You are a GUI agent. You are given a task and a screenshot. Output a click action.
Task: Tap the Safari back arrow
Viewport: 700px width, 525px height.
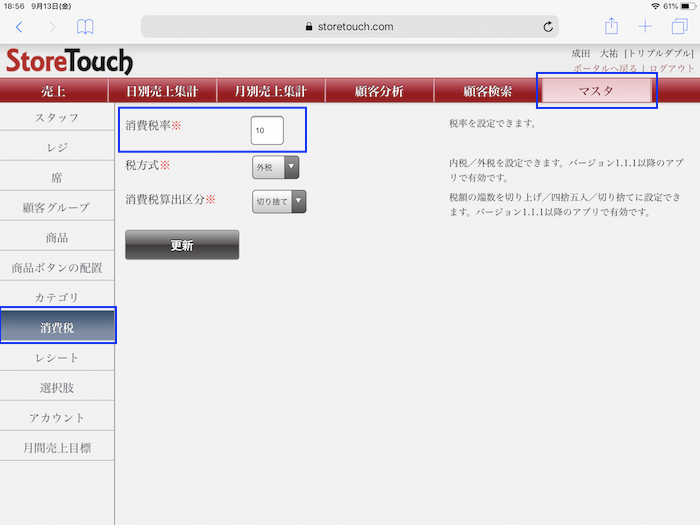pyautogui.click(x=19, y=27)
